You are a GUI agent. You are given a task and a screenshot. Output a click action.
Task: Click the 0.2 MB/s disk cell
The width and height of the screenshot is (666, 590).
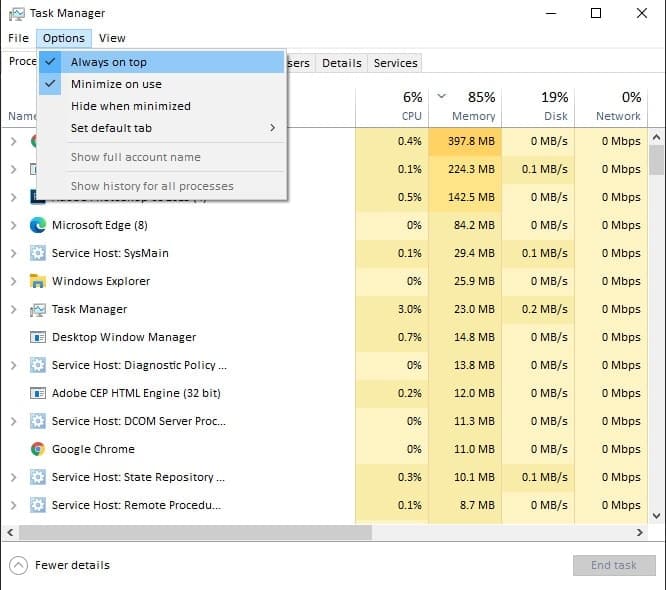[538, 309]
